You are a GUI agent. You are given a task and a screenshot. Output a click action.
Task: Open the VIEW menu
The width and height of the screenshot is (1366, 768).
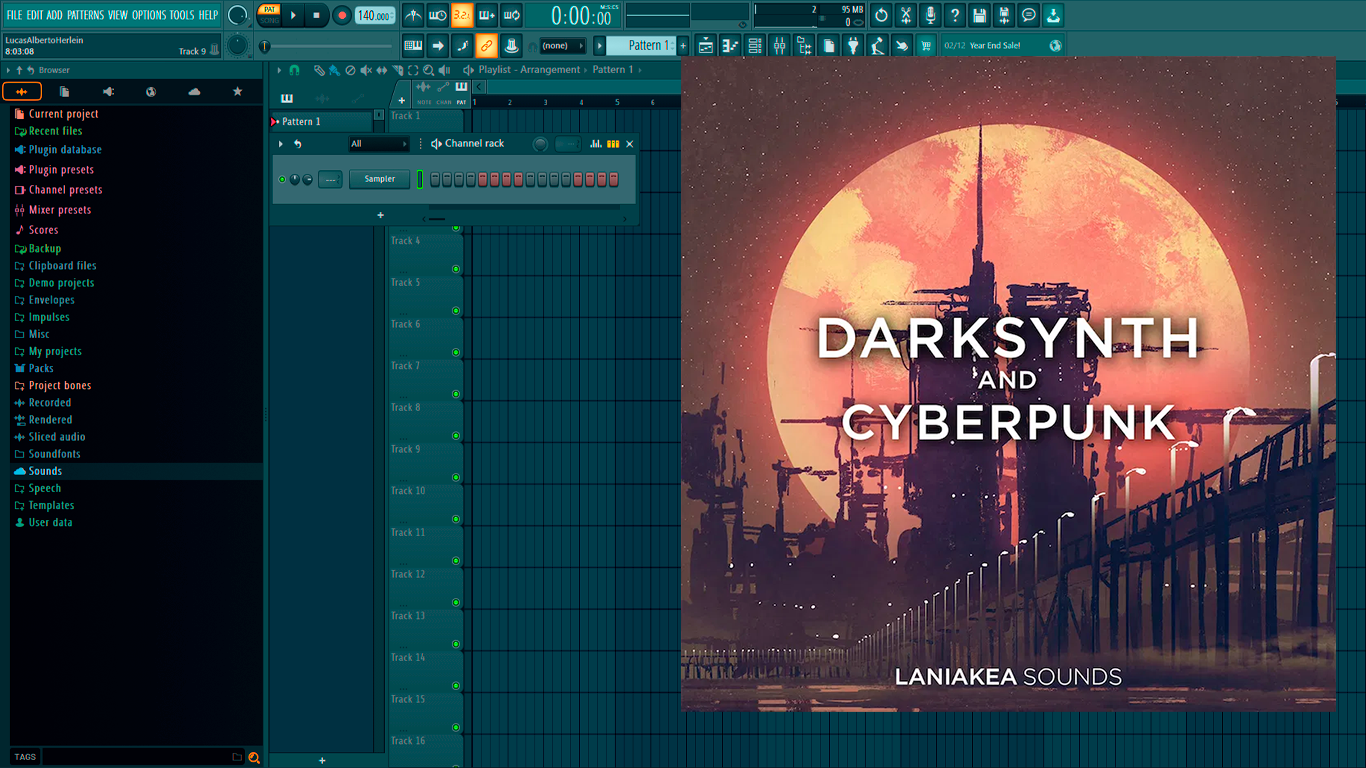pyautogui.click(x=118, y=15)
